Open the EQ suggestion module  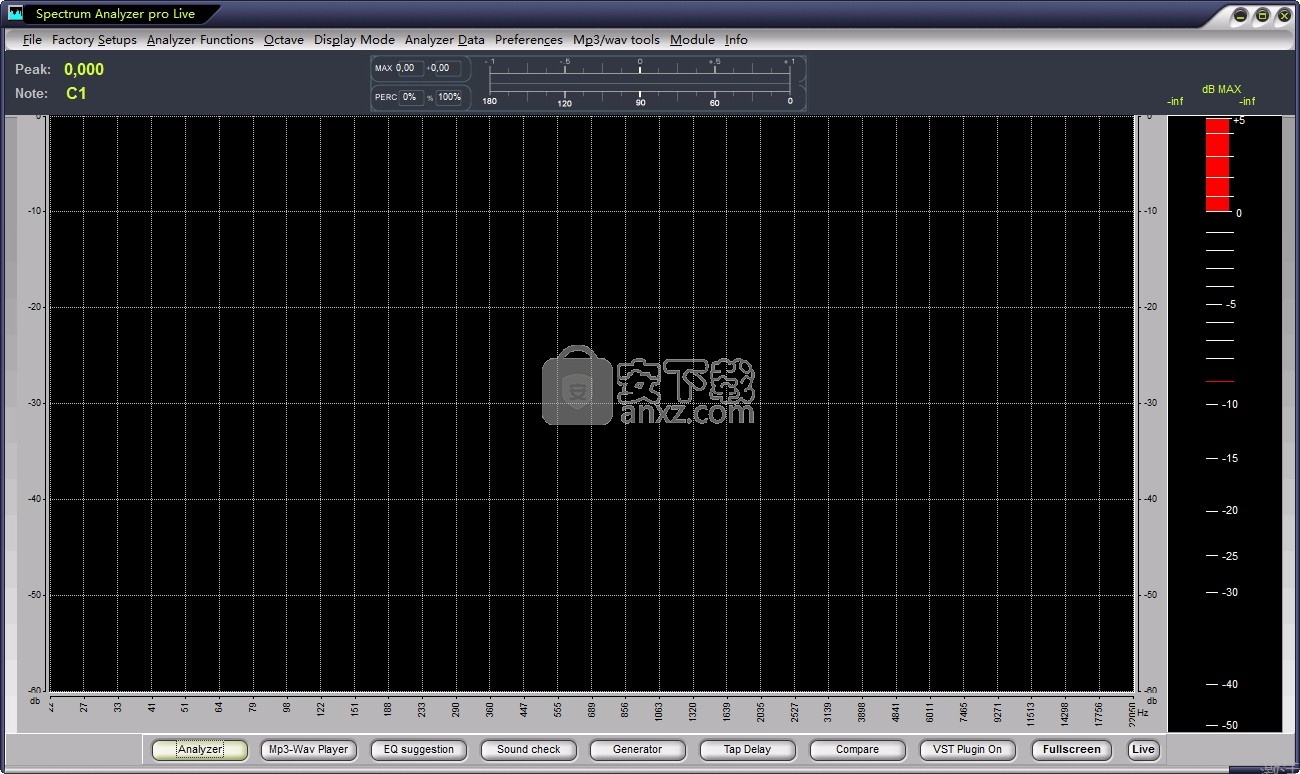(419, 749)
